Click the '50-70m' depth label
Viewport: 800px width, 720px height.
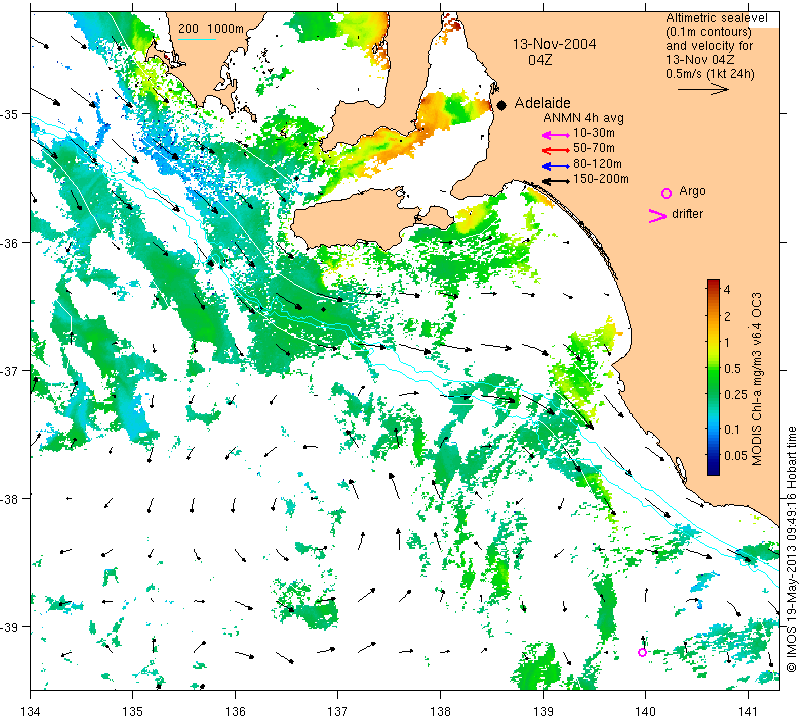tap(594, 148)
